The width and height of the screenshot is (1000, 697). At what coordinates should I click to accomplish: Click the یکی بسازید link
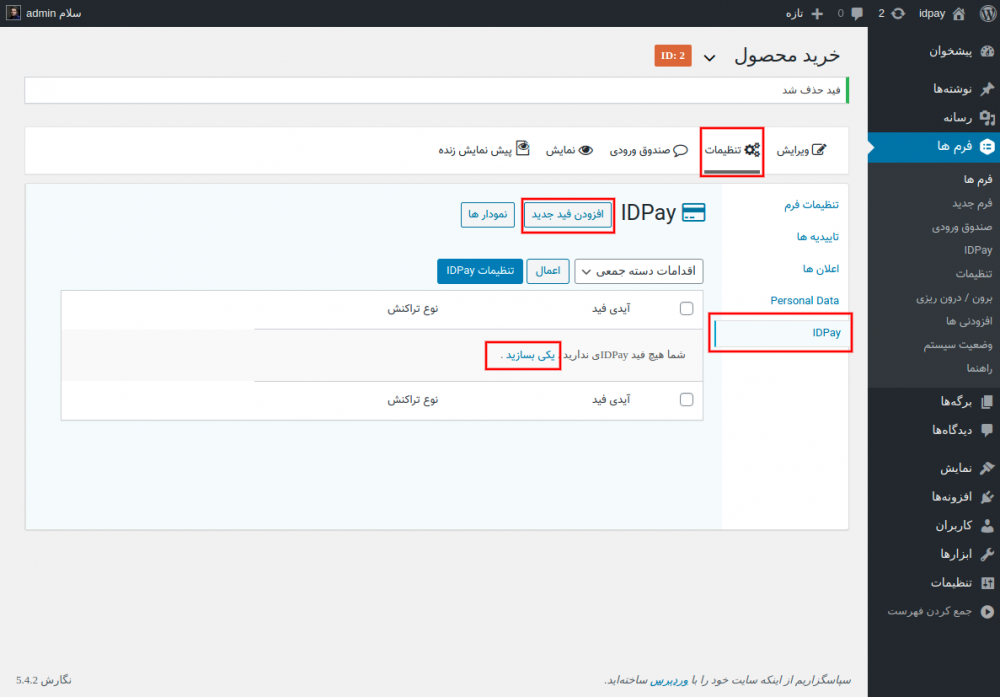[524, 355]
